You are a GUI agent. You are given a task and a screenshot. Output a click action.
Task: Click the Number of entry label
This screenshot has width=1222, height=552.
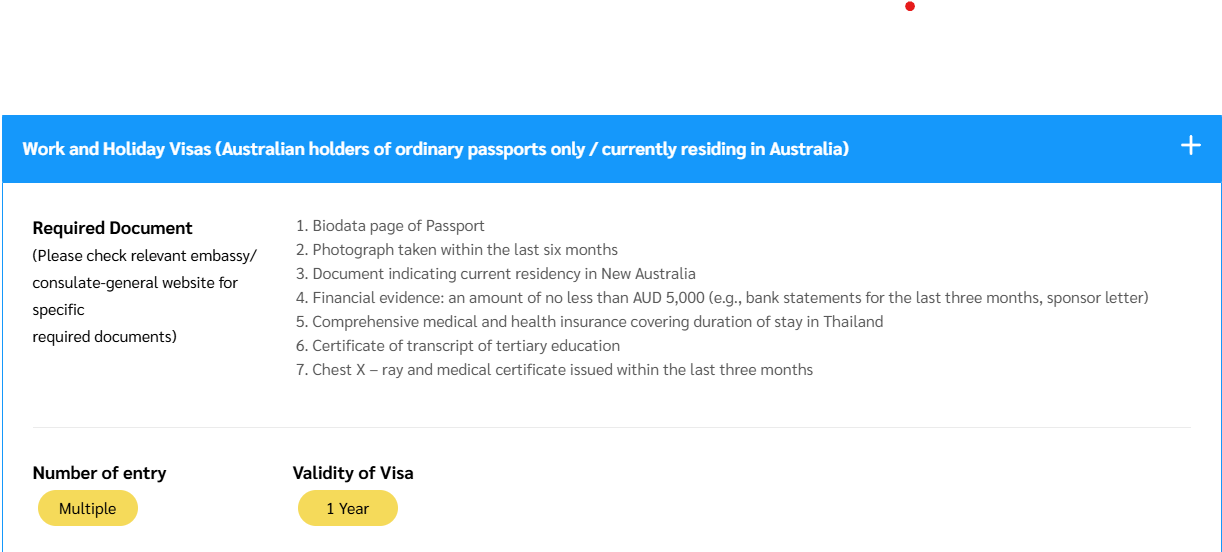click(x=99, y=473)
